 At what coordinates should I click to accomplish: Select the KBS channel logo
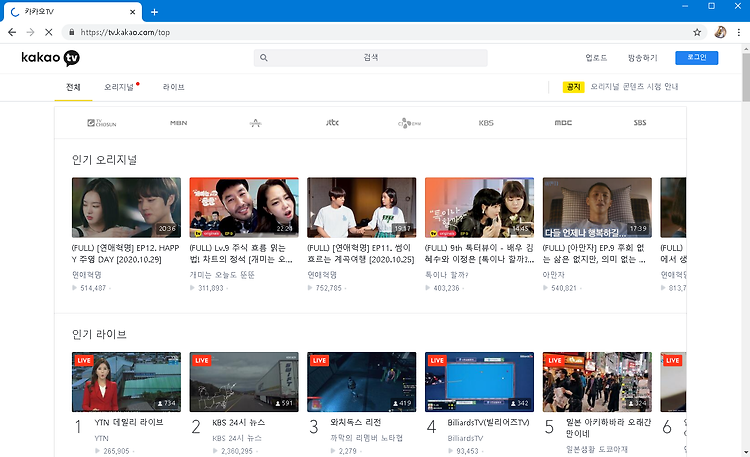point(486,123)
